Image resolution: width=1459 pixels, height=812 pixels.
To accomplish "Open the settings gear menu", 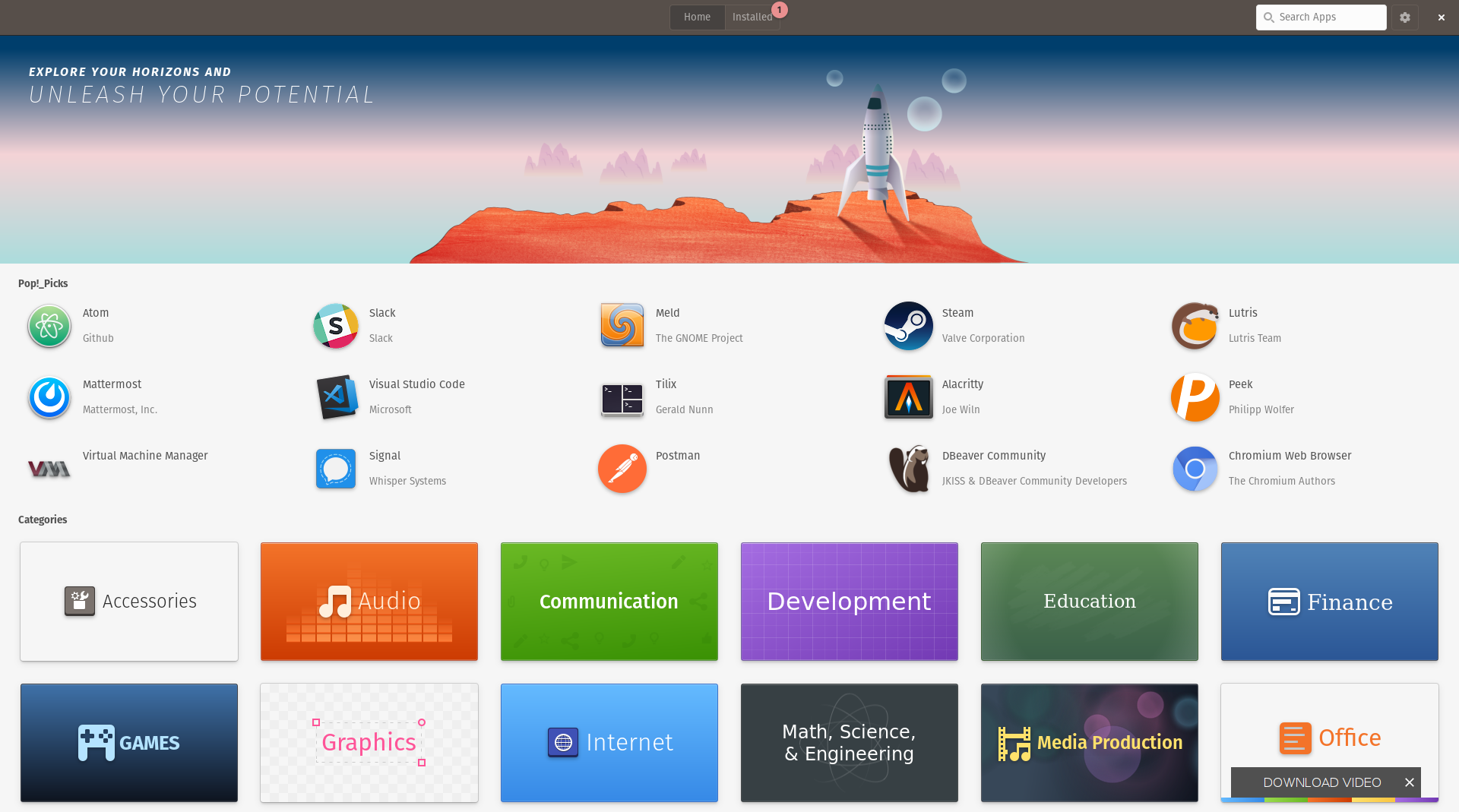I will [x=1404, y=17].
